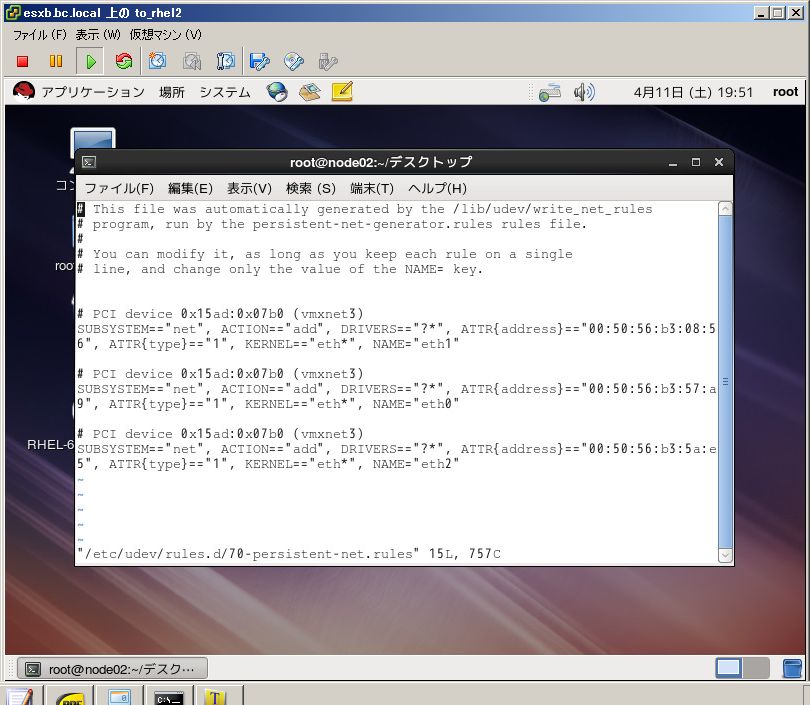Open the snapshot manager icon
The image size is (810, 705).
pyautogui.click(x=226, y=61)
